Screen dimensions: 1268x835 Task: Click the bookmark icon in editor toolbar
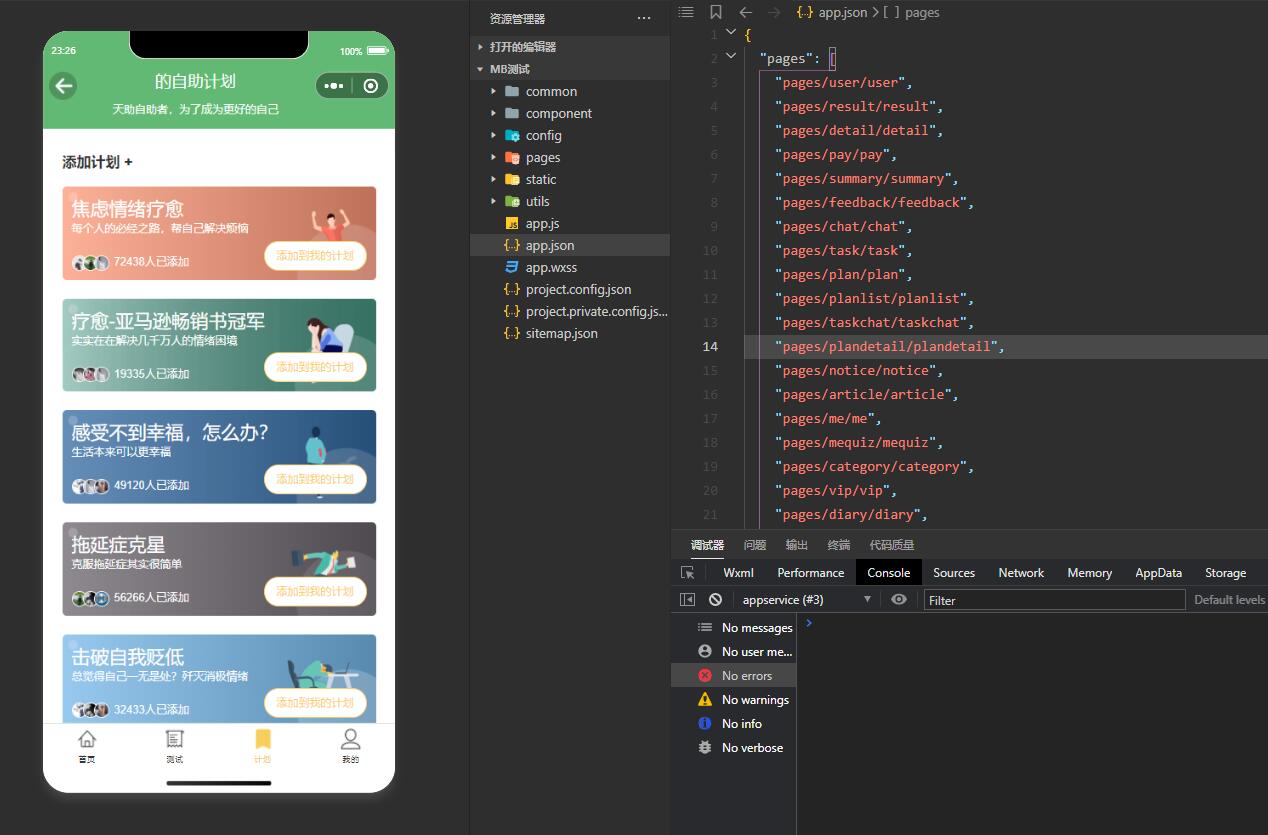(x=715, y=12)
